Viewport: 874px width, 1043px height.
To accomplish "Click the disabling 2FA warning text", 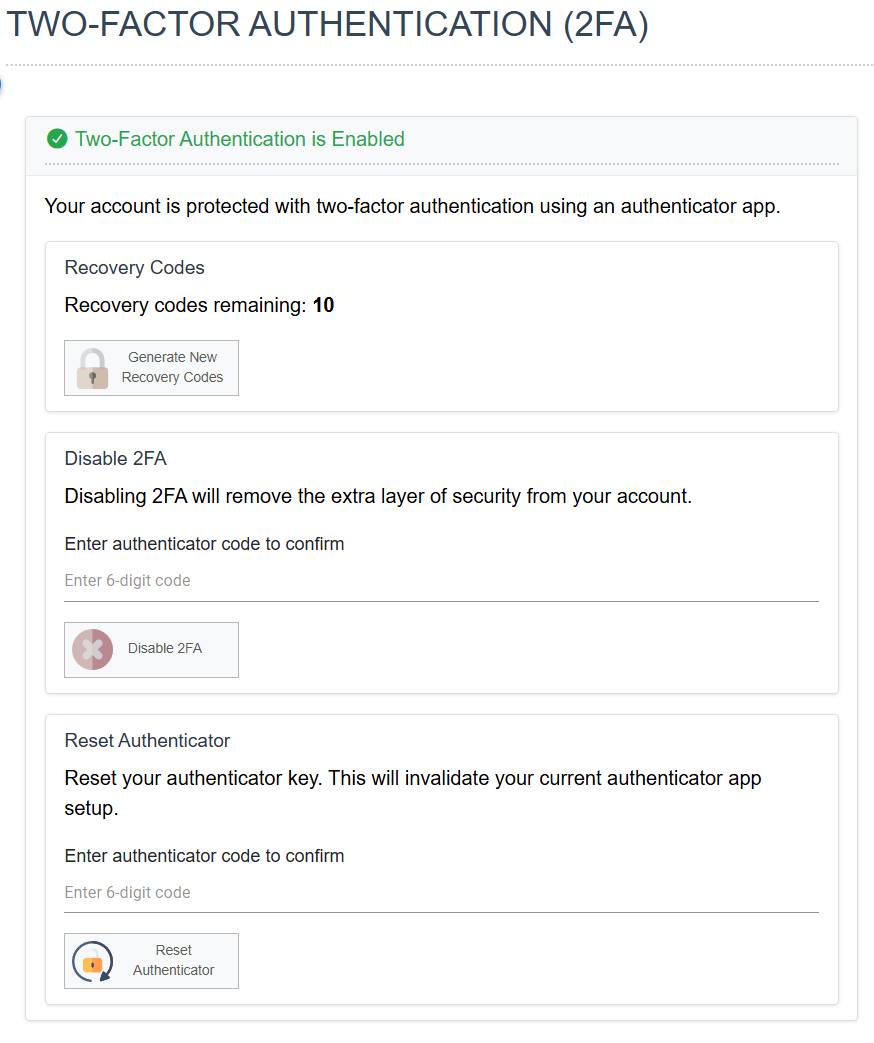I will pos(378,496).
